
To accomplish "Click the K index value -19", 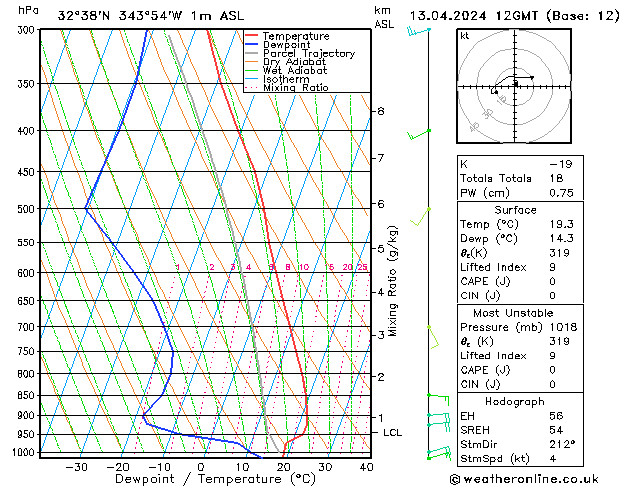I will (561, 164).
